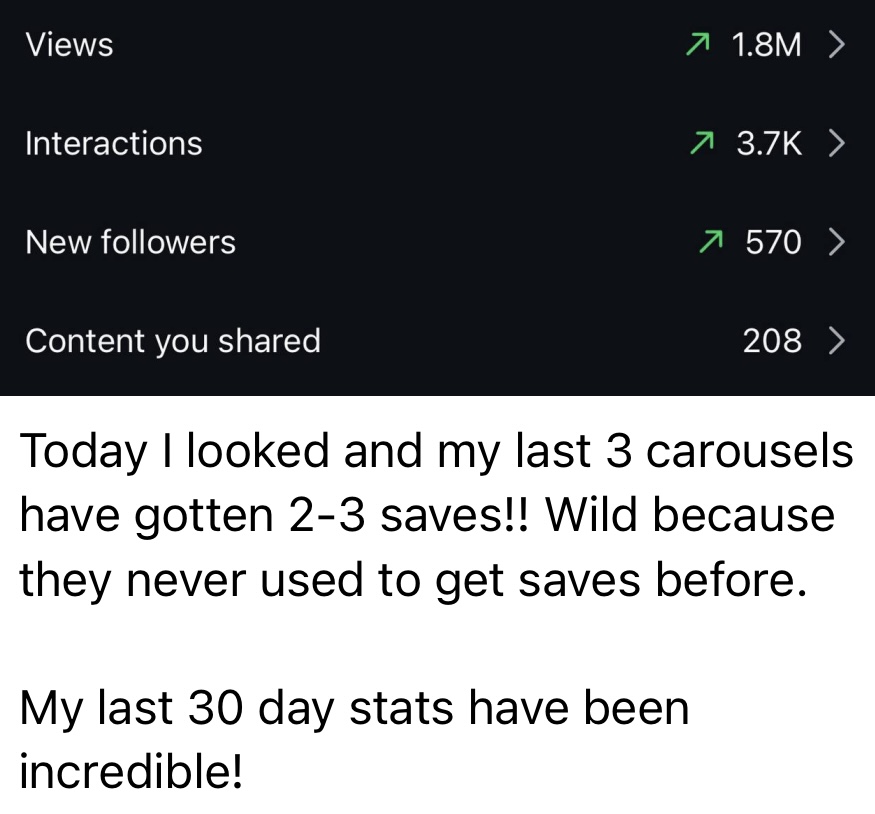Image resolution: width=875 pixels, height=814 pixels.
Task: Expand the Views row chevron
Action: (x=837, y=44)
